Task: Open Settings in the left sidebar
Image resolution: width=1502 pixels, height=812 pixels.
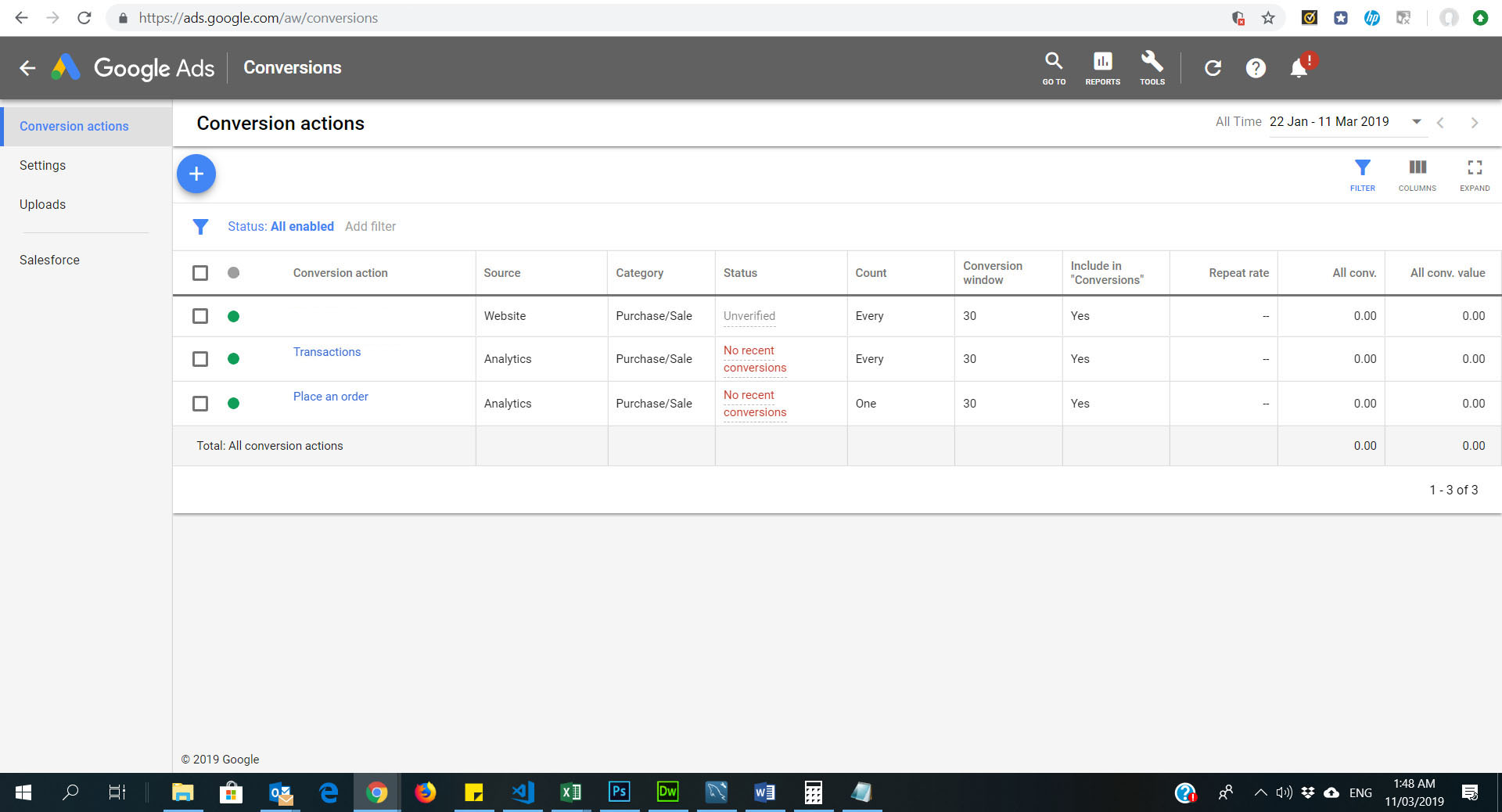Action: pos(43,166)
